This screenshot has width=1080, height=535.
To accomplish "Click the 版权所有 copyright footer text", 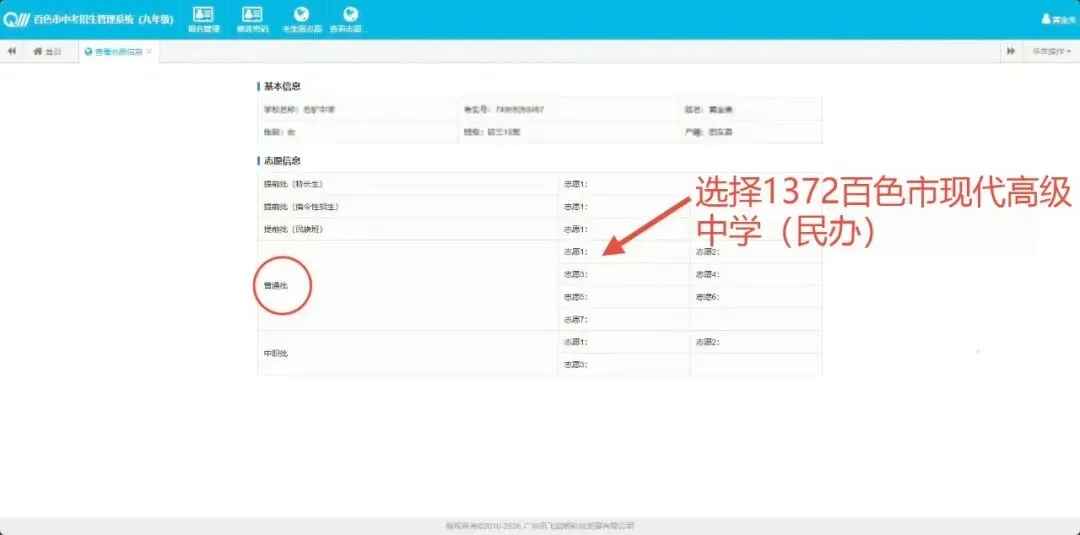I will (539, 525).
